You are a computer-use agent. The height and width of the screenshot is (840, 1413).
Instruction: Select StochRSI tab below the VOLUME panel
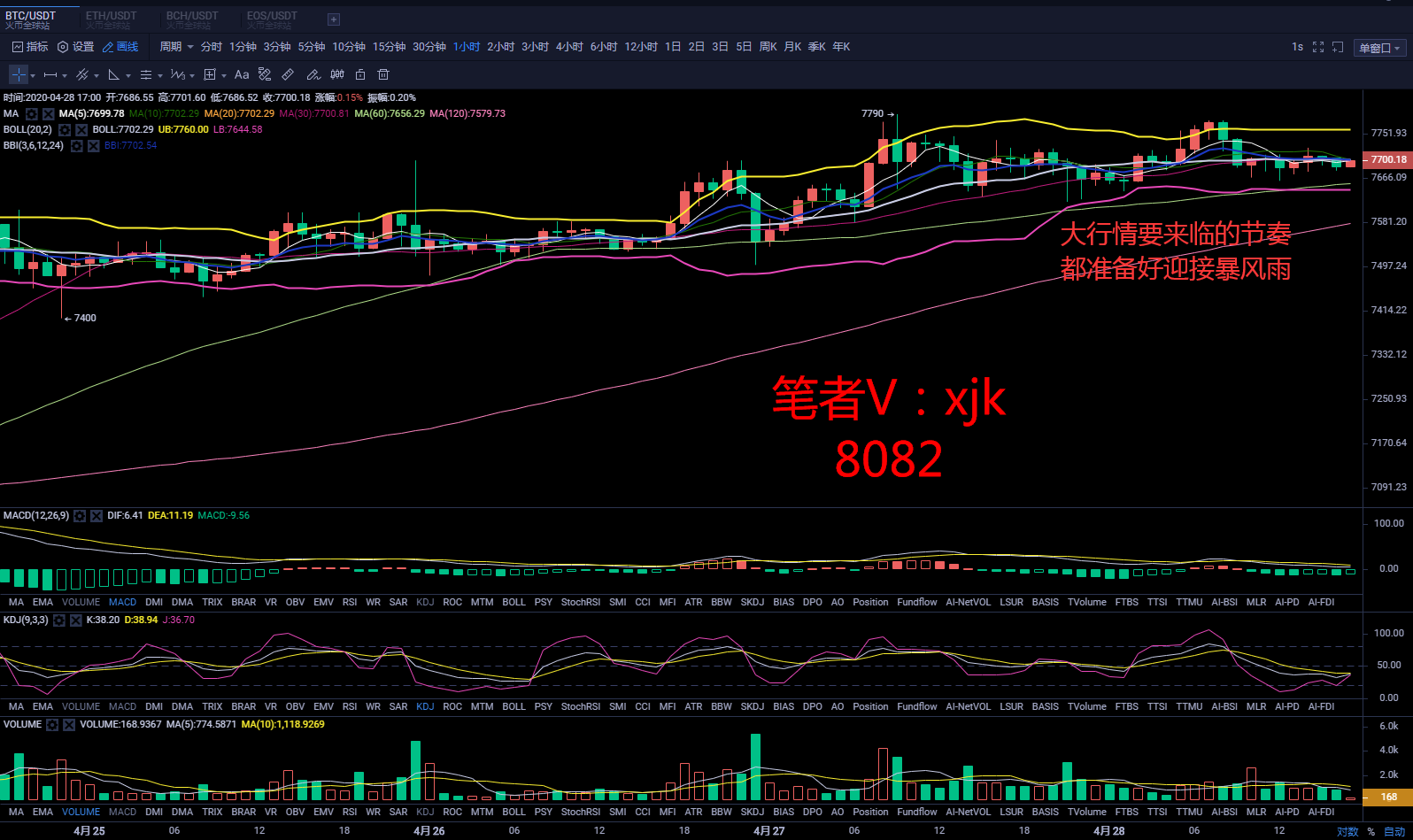point(581,812)
